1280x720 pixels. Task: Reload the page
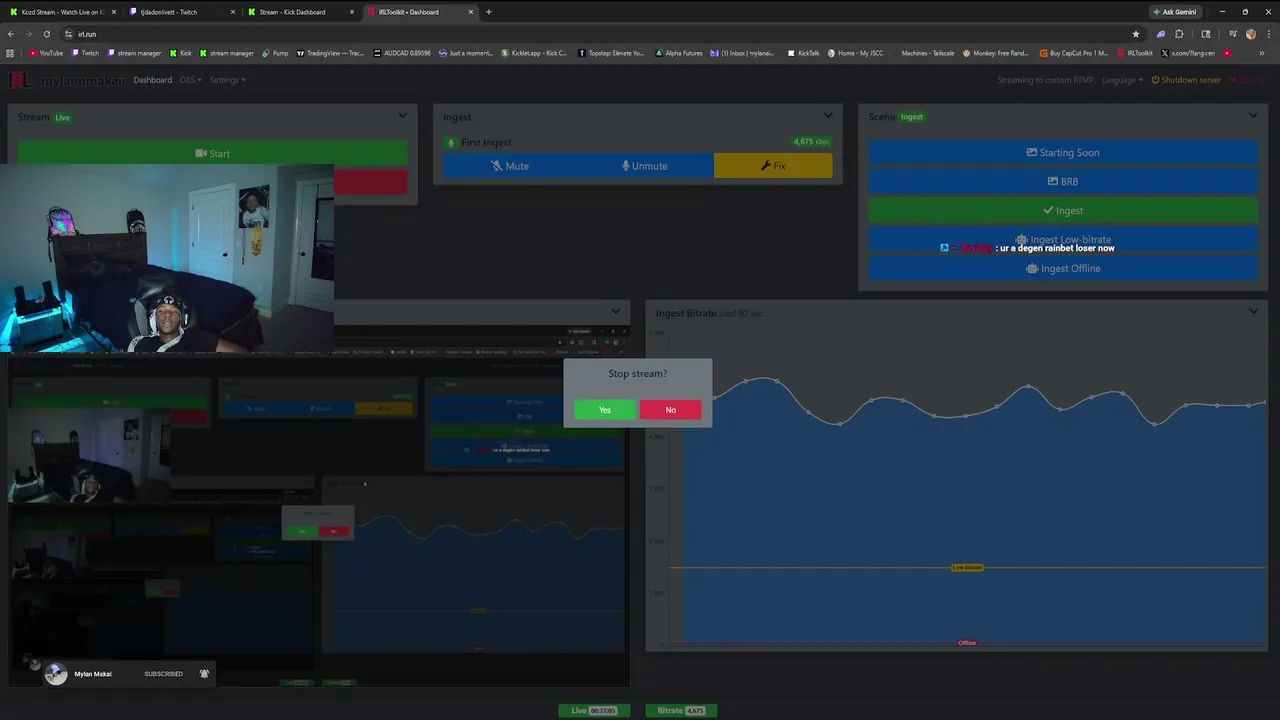point(46,34)
